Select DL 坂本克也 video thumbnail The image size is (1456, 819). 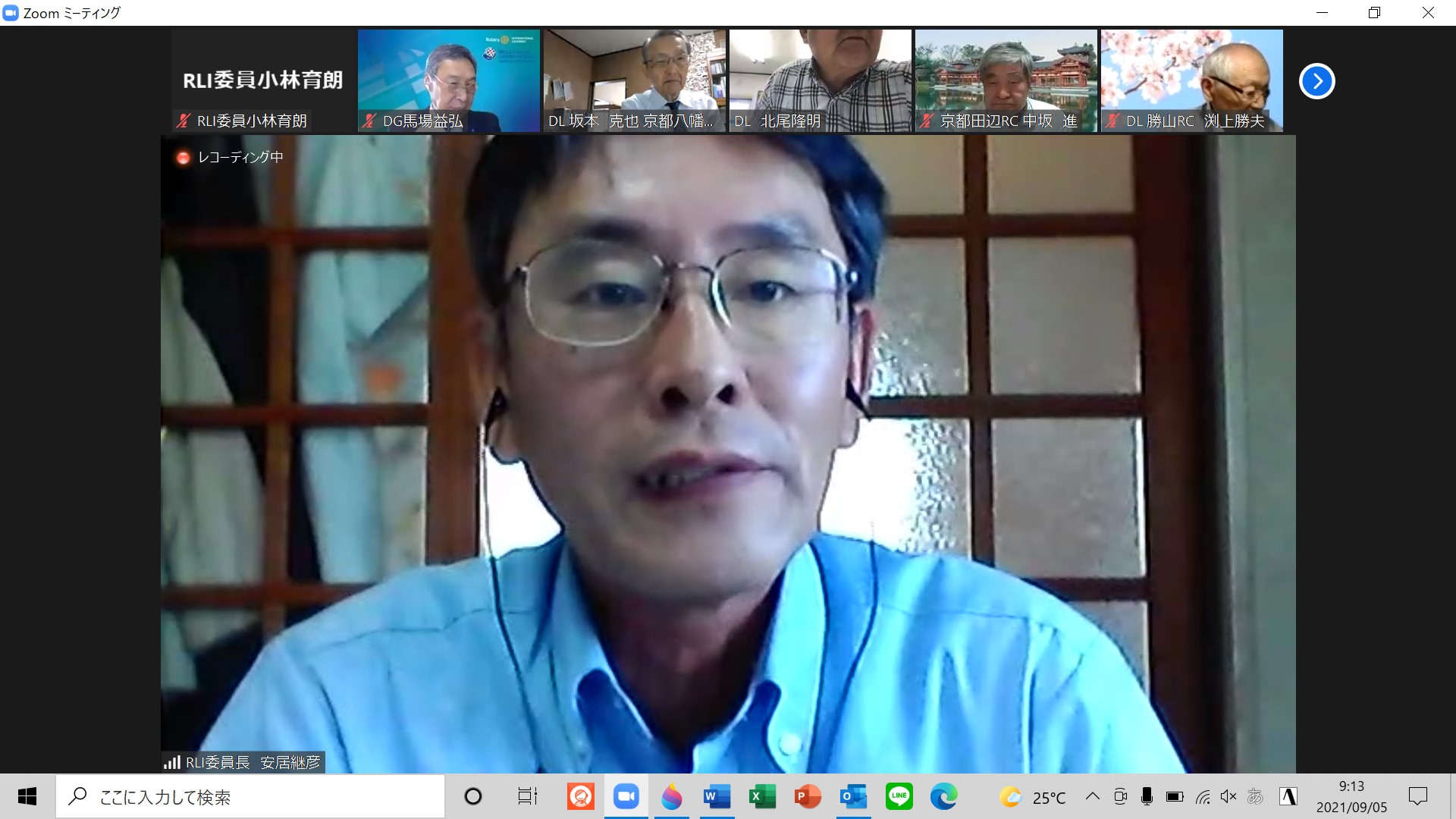634,80
